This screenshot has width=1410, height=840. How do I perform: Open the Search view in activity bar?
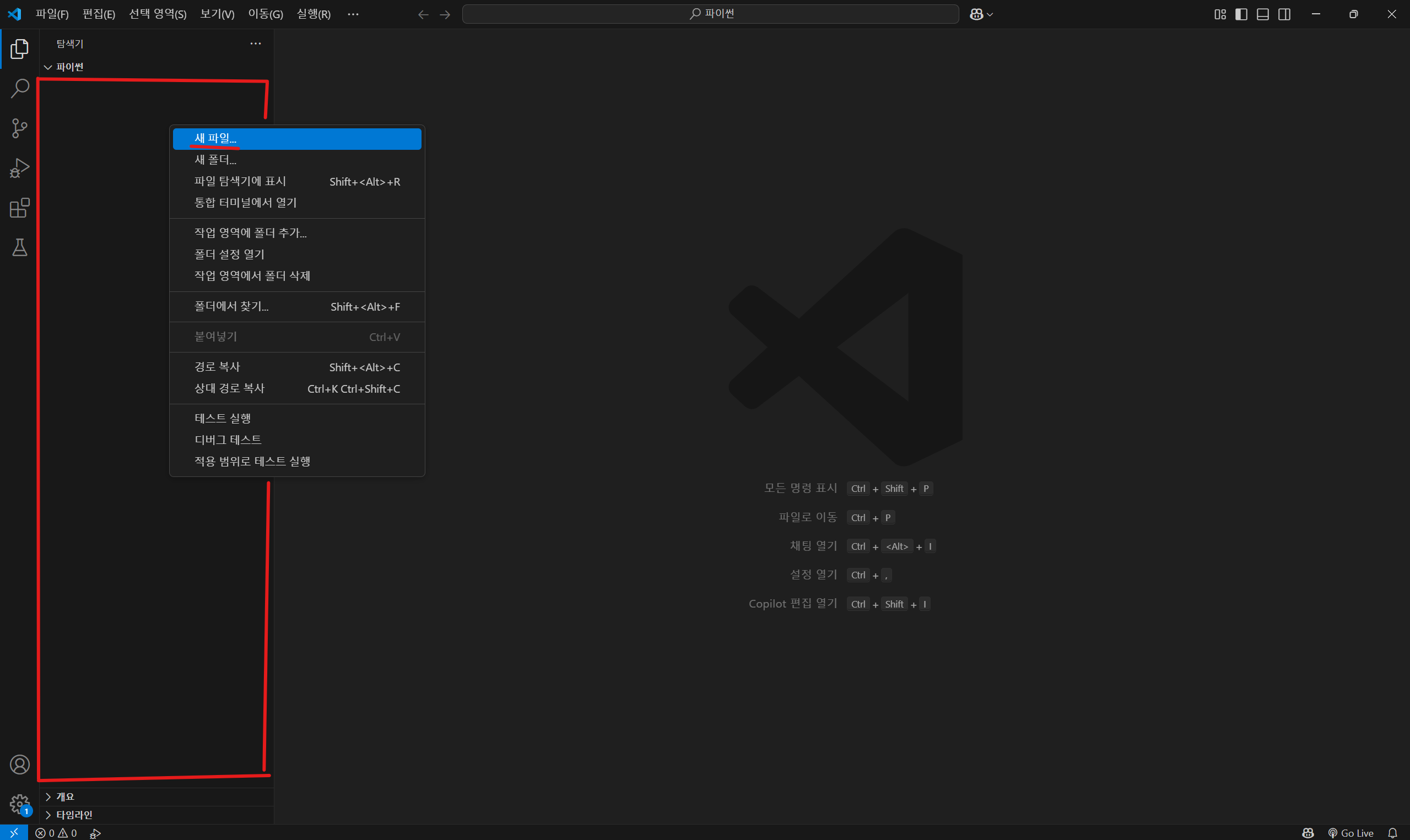pyautogui.click(x=20, y=88)
